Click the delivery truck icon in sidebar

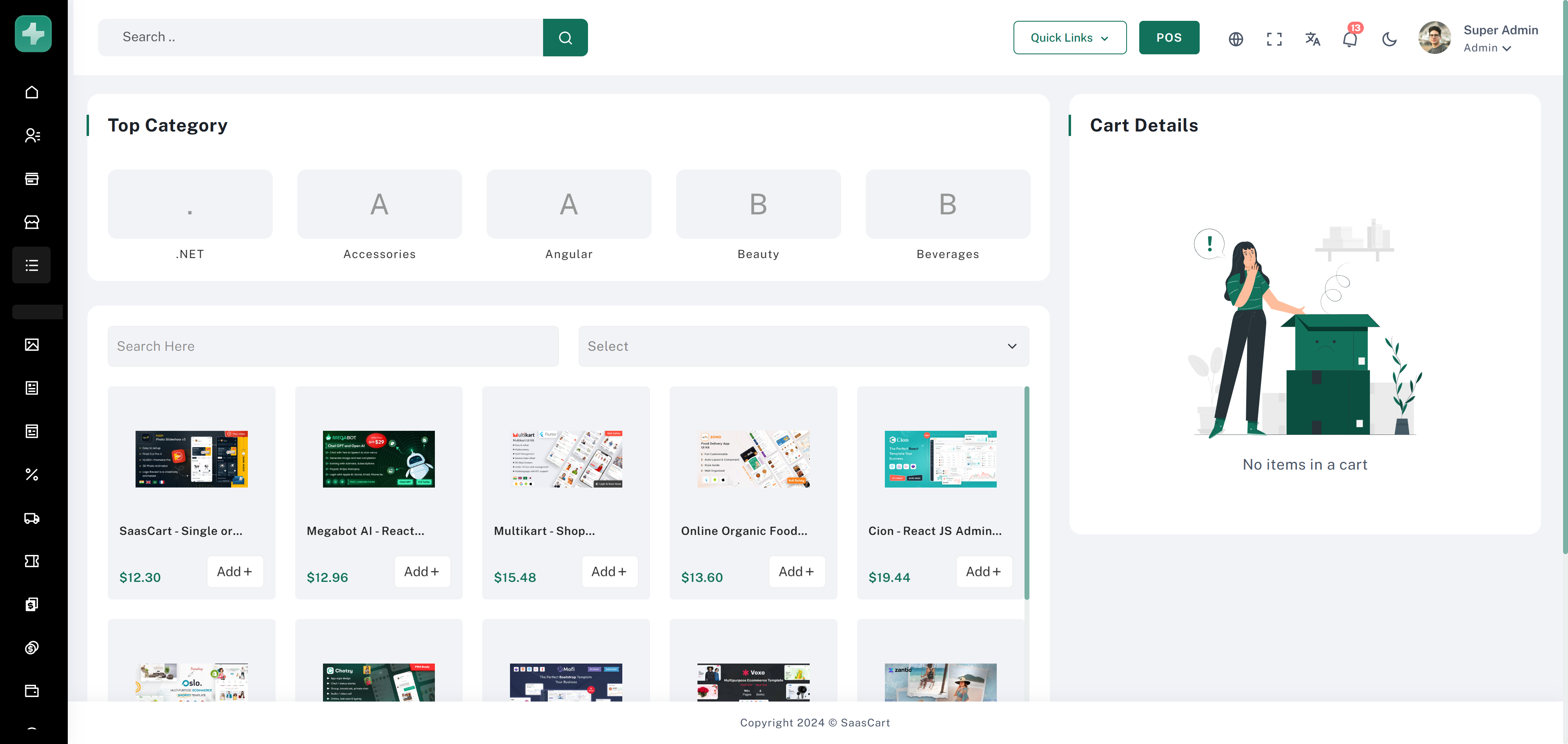pyautogui.click(x=32, y=517)
